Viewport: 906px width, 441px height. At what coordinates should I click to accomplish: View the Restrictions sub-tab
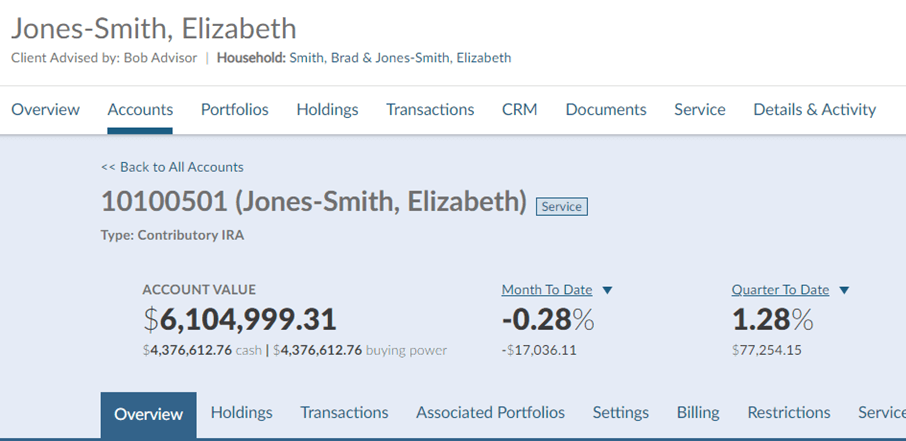pos(789,413)
